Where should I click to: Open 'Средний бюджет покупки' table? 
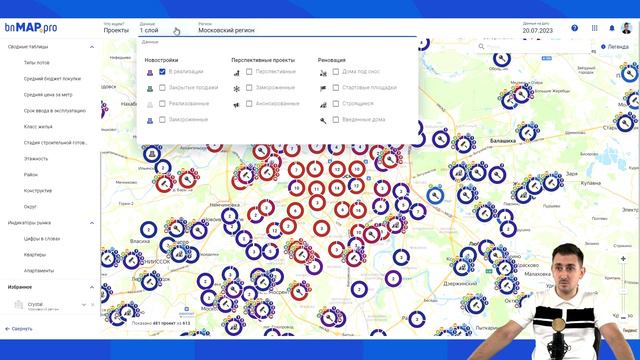[x=52, y=79]
